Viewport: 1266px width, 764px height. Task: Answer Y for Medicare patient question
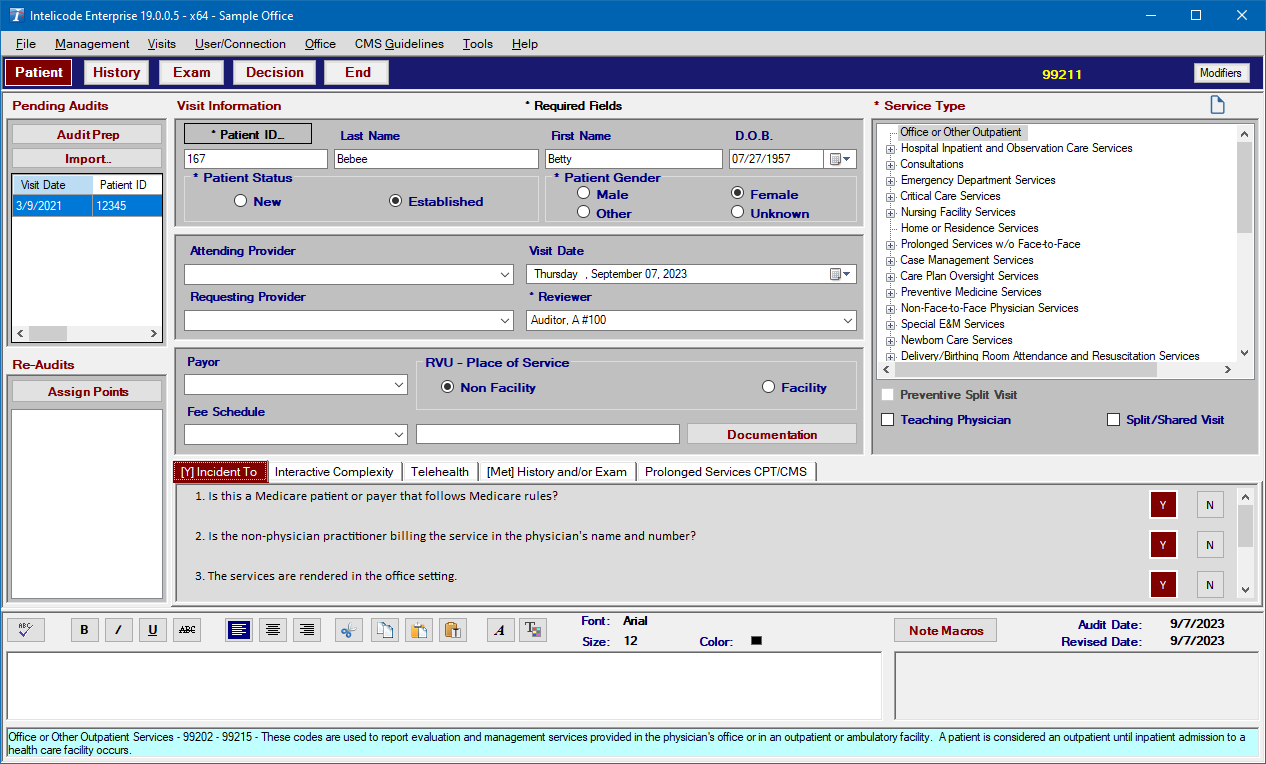[x=1163, y=505]
